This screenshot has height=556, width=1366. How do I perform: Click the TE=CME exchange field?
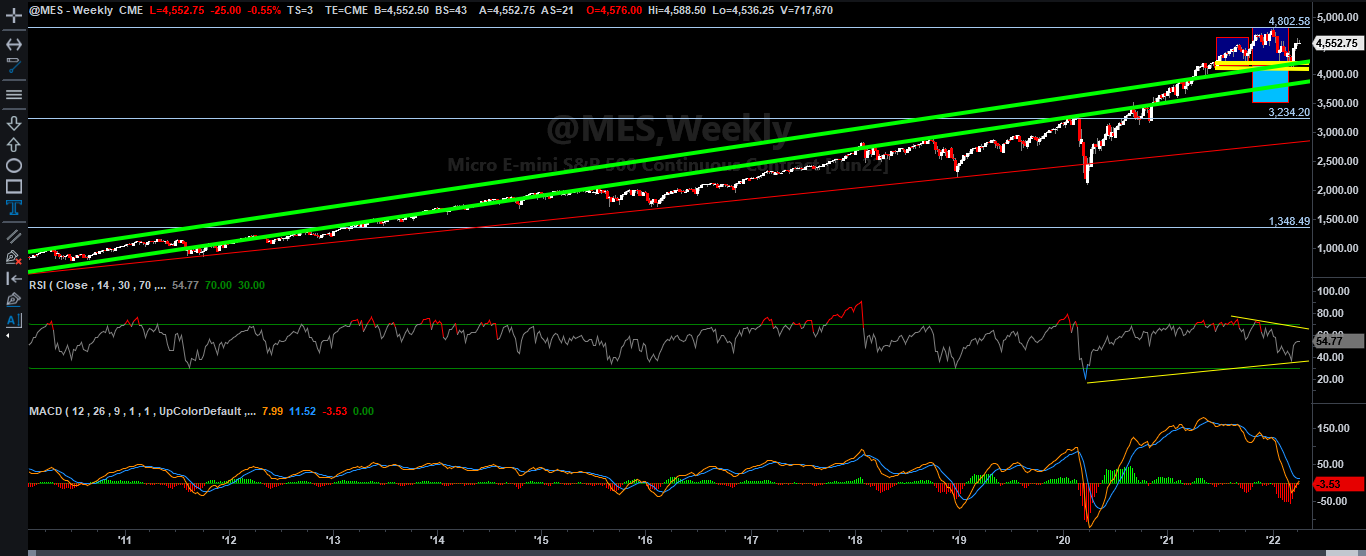coord(347,10)
